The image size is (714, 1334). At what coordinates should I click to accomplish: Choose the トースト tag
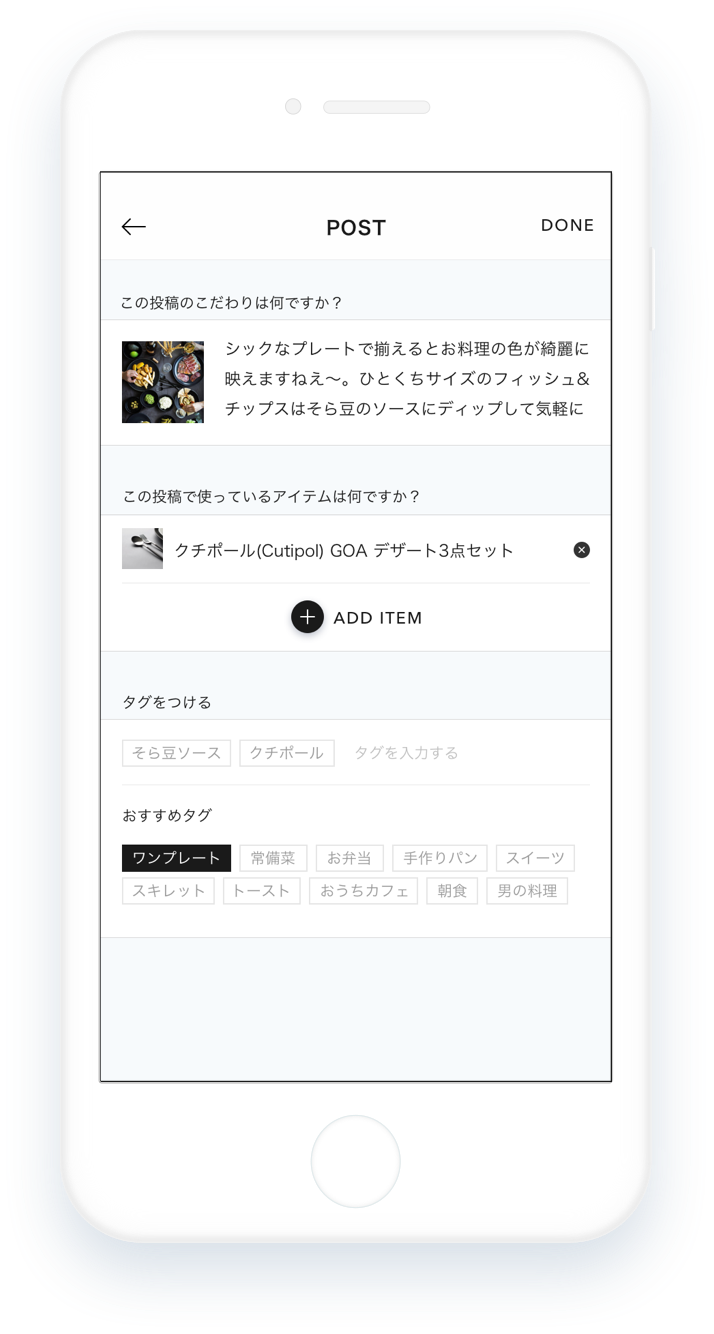click(x=261, y=891)
